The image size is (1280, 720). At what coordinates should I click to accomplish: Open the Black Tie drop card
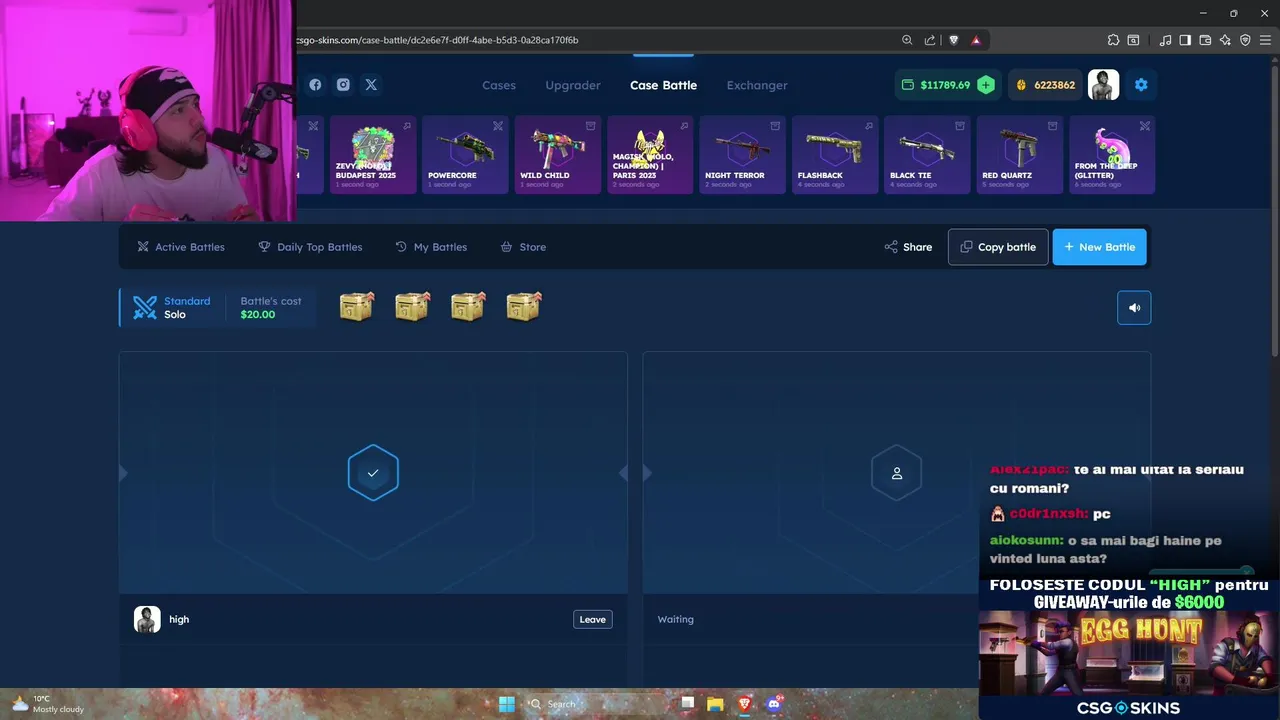(x=927, y=155)
